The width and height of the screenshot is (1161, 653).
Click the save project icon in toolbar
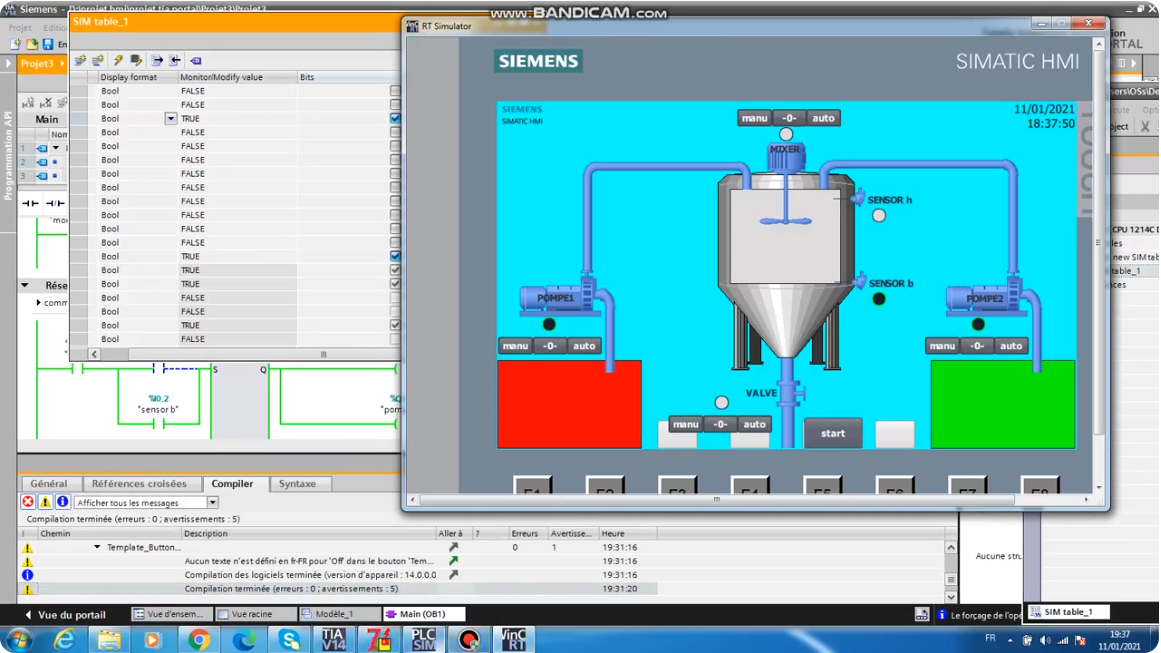(x=47, y=44)
